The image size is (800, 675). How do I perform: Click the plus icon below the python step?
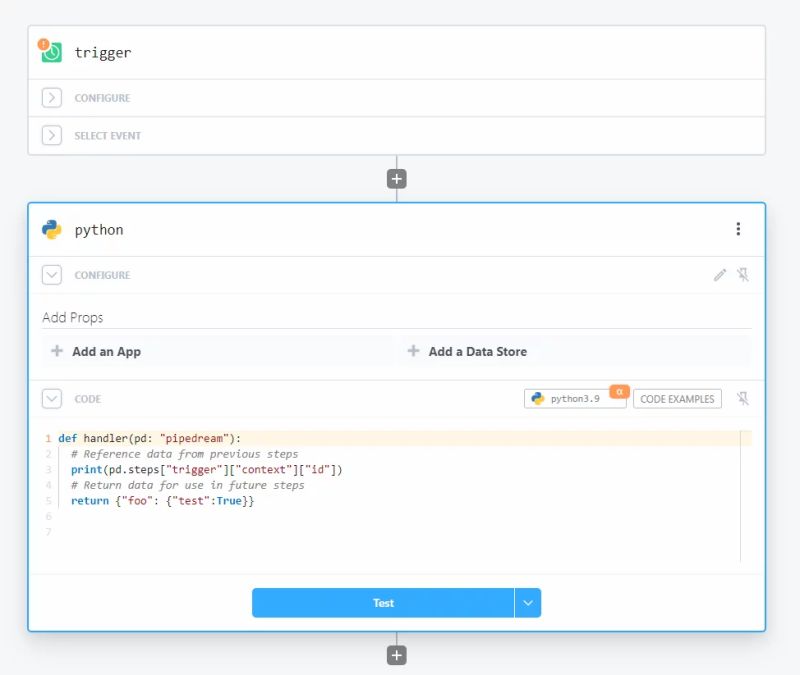[397, 654]
